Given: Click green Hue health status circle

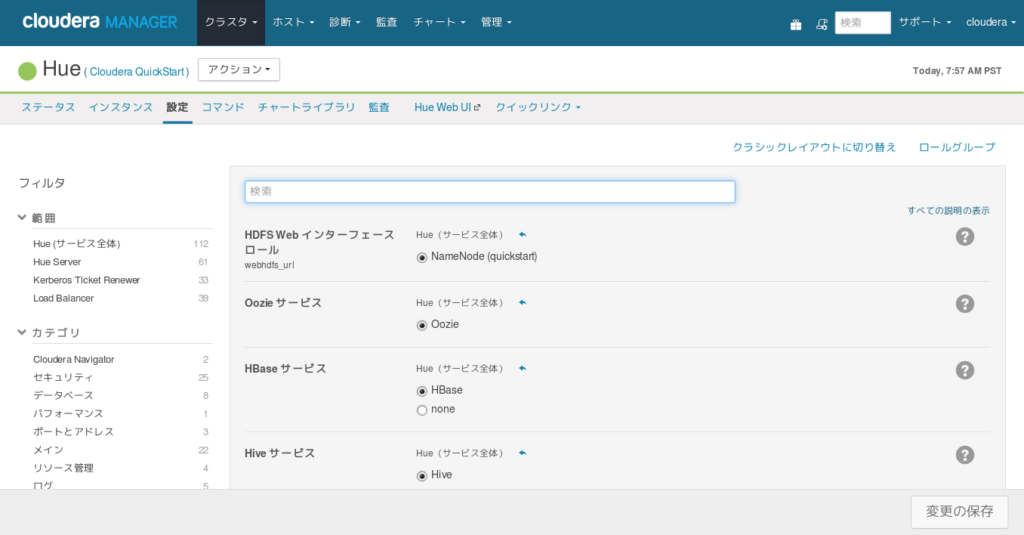Looking at the screenshot, I should 27,71.
